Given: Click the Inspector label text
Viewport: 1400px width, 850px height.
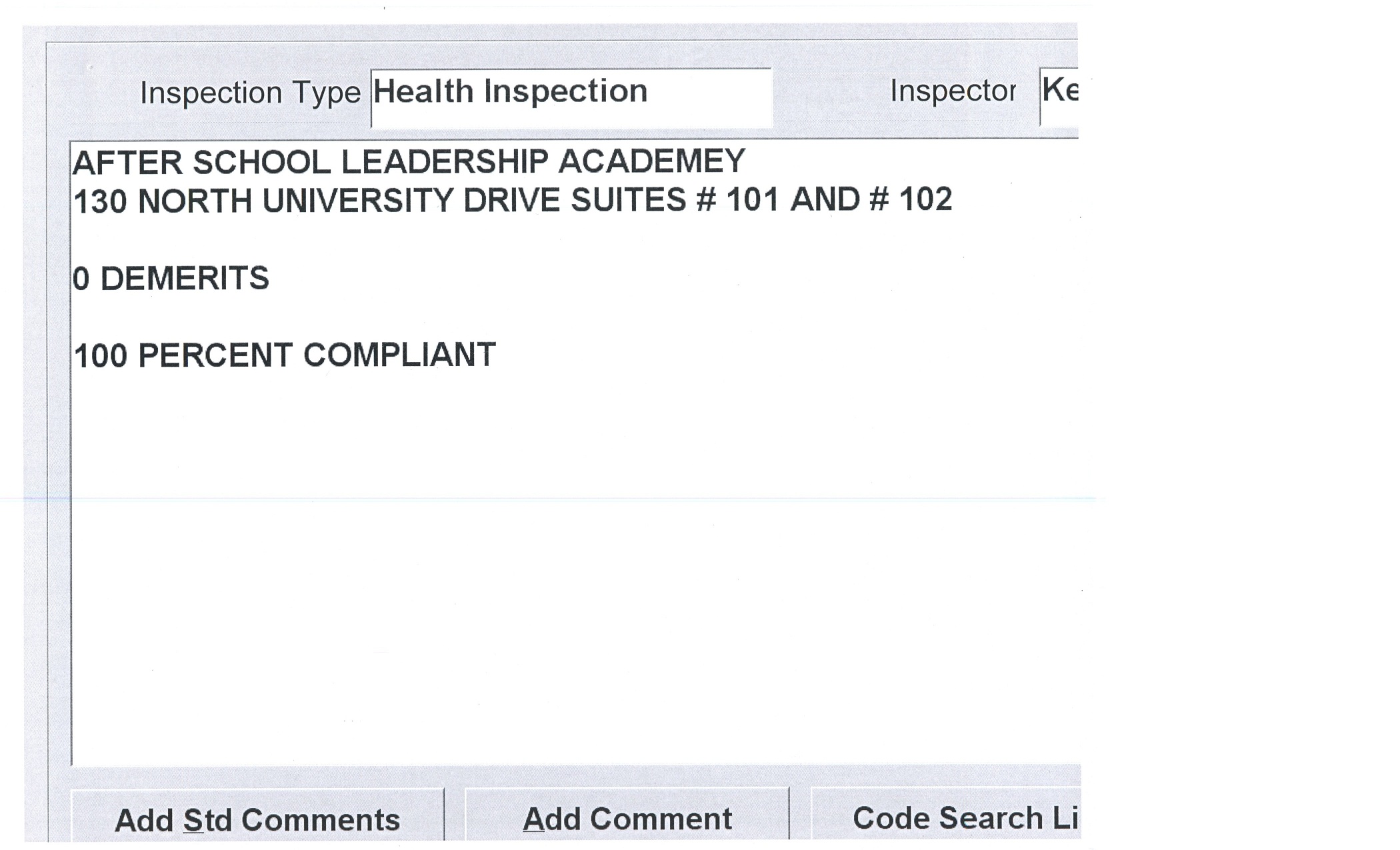Looking at the screenshot, I should pyautogui.click(x=953, y=91).
